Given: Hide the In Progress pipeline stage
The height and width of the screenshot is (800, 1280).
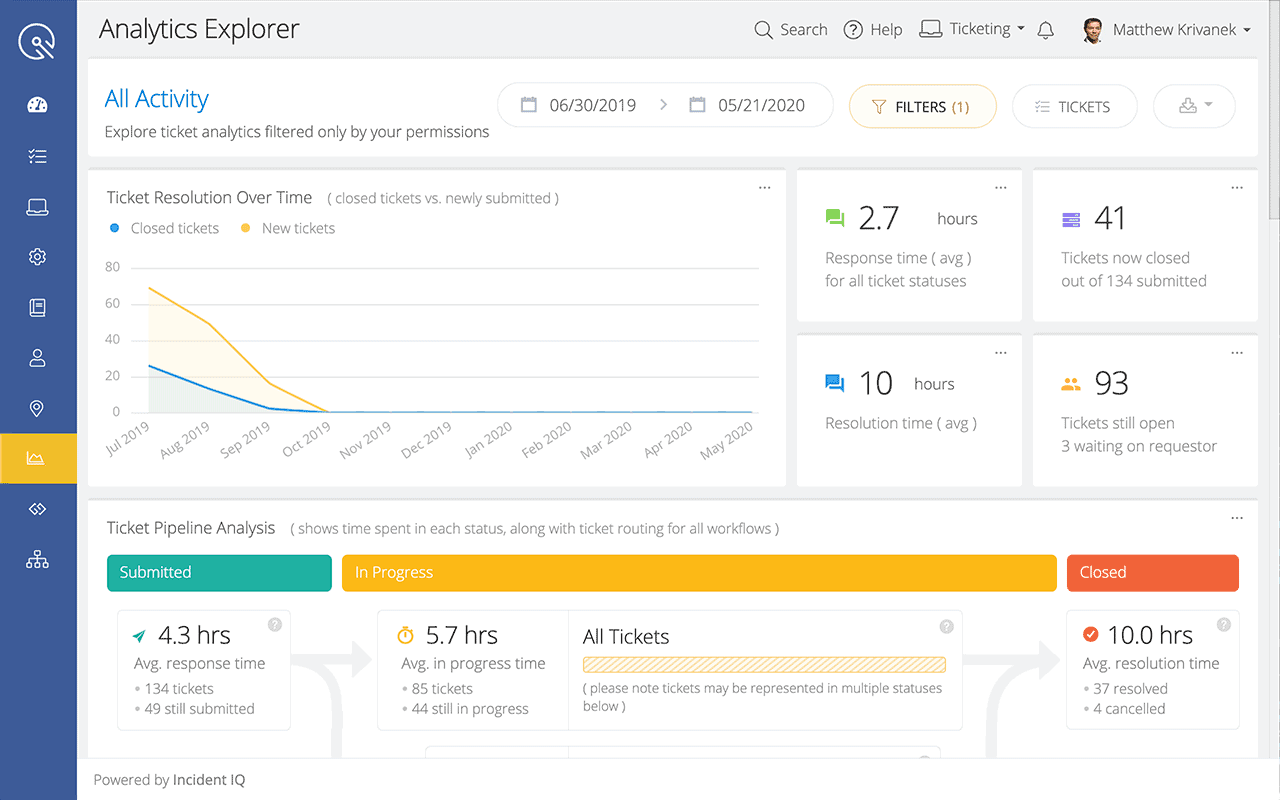Looking at the screenshot, I should (700, 572).
